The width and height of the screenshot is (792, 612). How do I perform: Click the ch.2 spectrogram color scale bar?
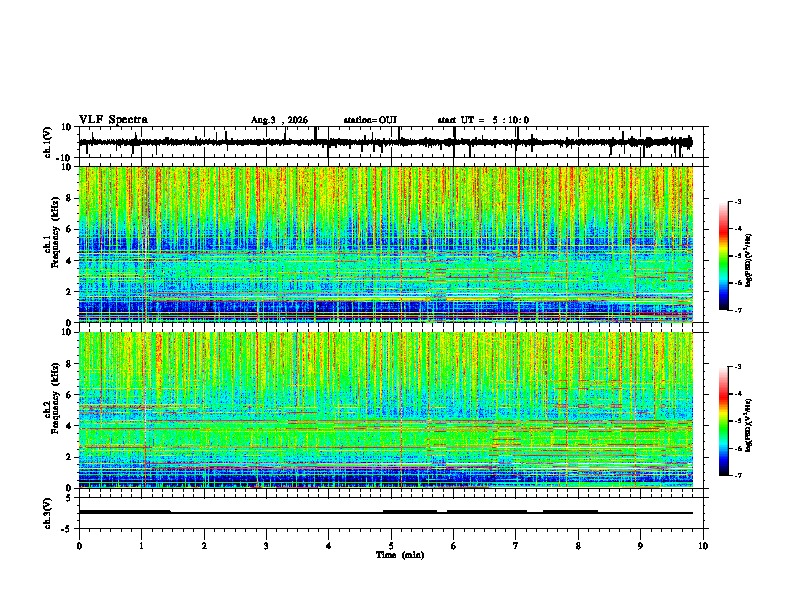(724, 421)
